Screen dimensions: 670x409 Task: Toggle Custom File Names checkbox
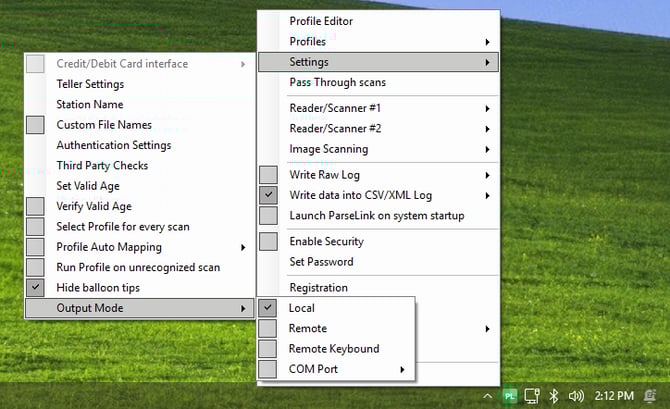[35, 125]
